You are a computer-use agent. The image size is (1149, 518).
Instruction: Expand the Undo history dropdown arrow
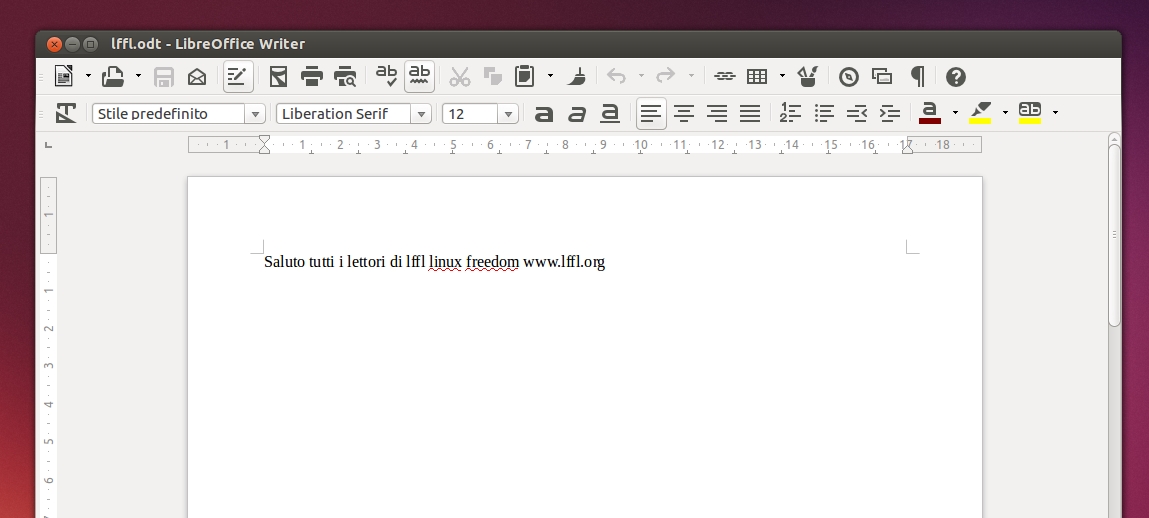(x=641, y=75)
